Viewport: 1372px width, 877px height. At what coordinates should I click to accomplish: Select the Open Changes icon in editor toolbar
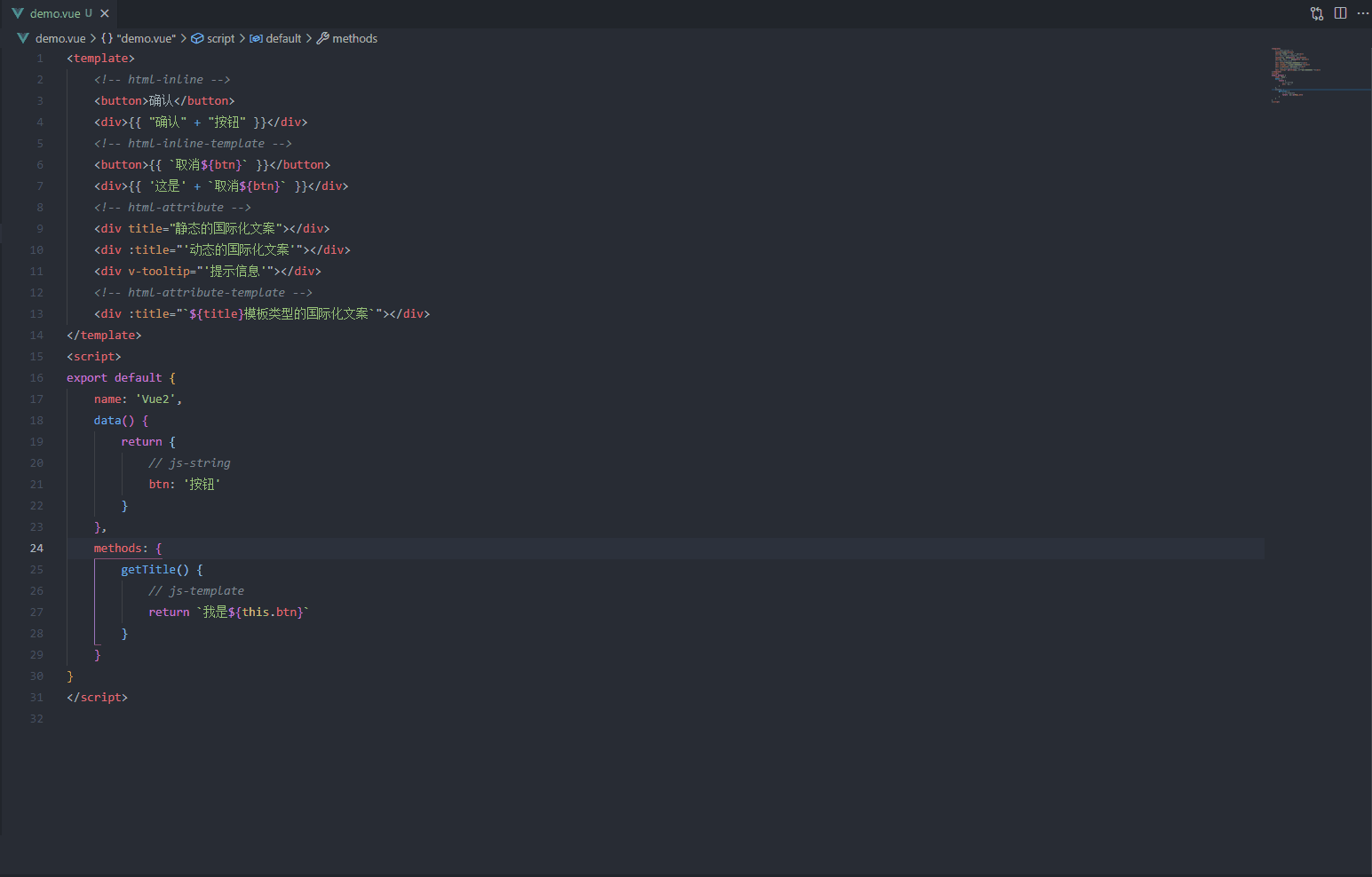click(x=1316, y=12)
